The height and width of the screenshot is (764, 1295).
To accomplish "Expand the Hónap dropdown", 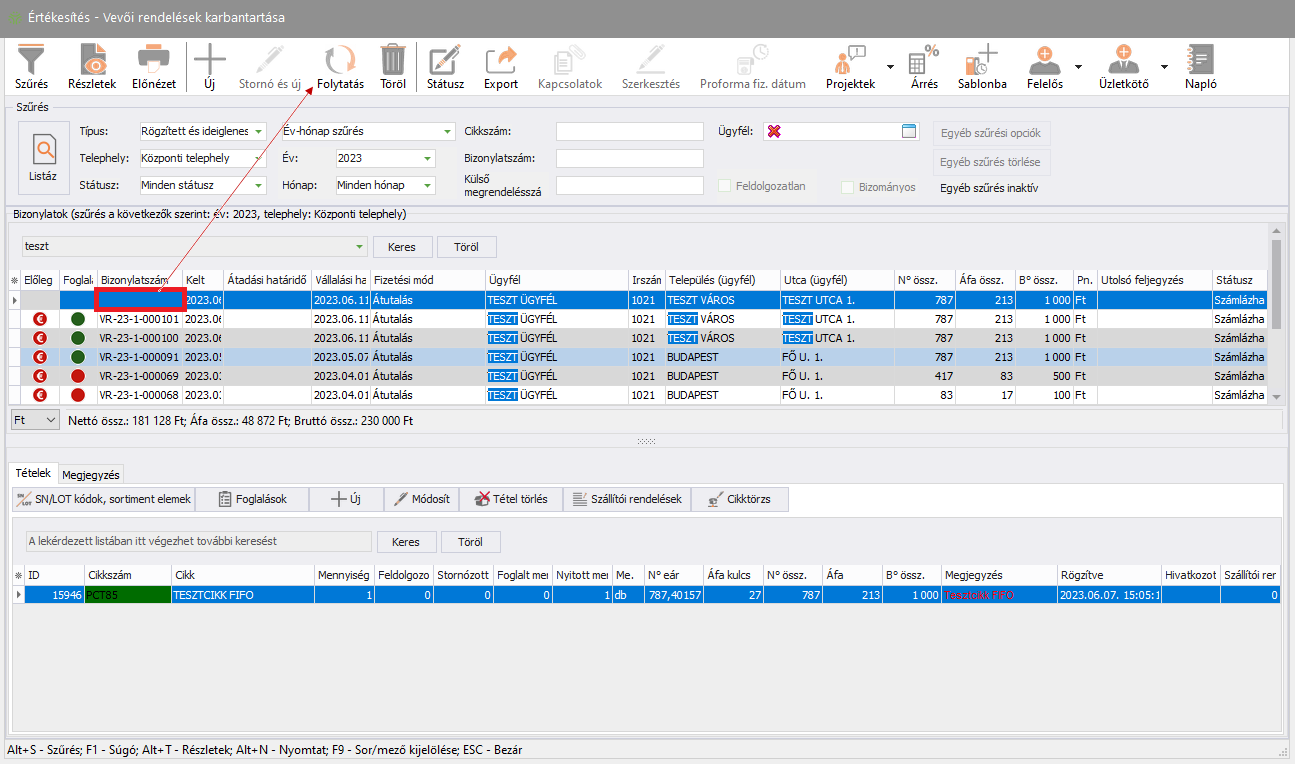I will coord(428,185).
